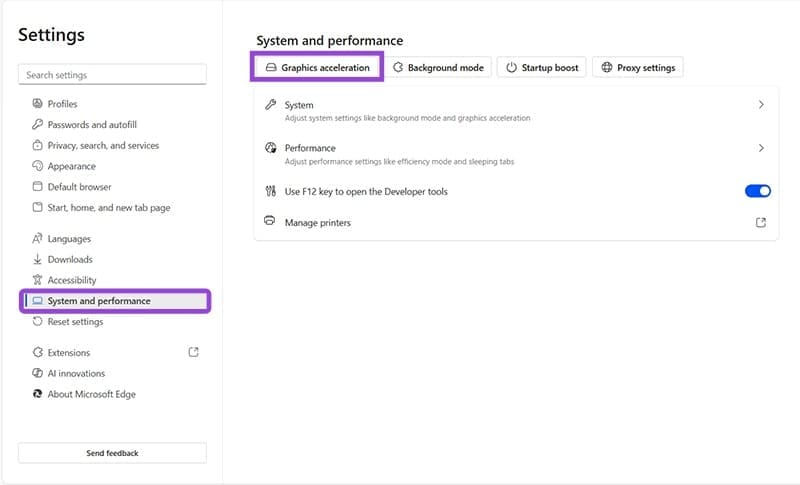The image size is (800, 485).
Task: Focus the Search settings field
Action: pyautogui.click(x=112, y=75)
